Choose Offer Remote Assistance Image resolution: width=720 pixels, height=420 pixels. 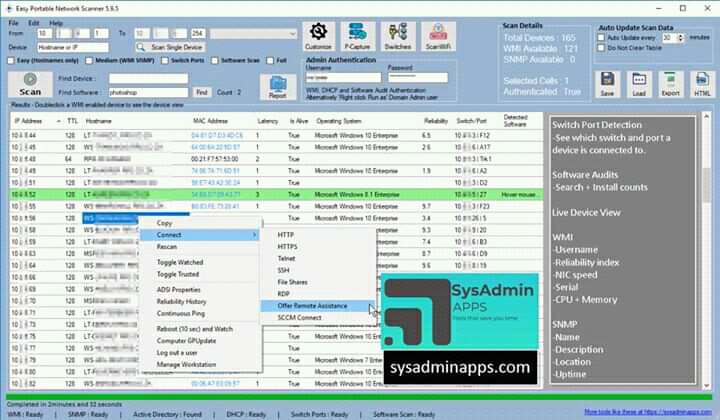point(318,306)
